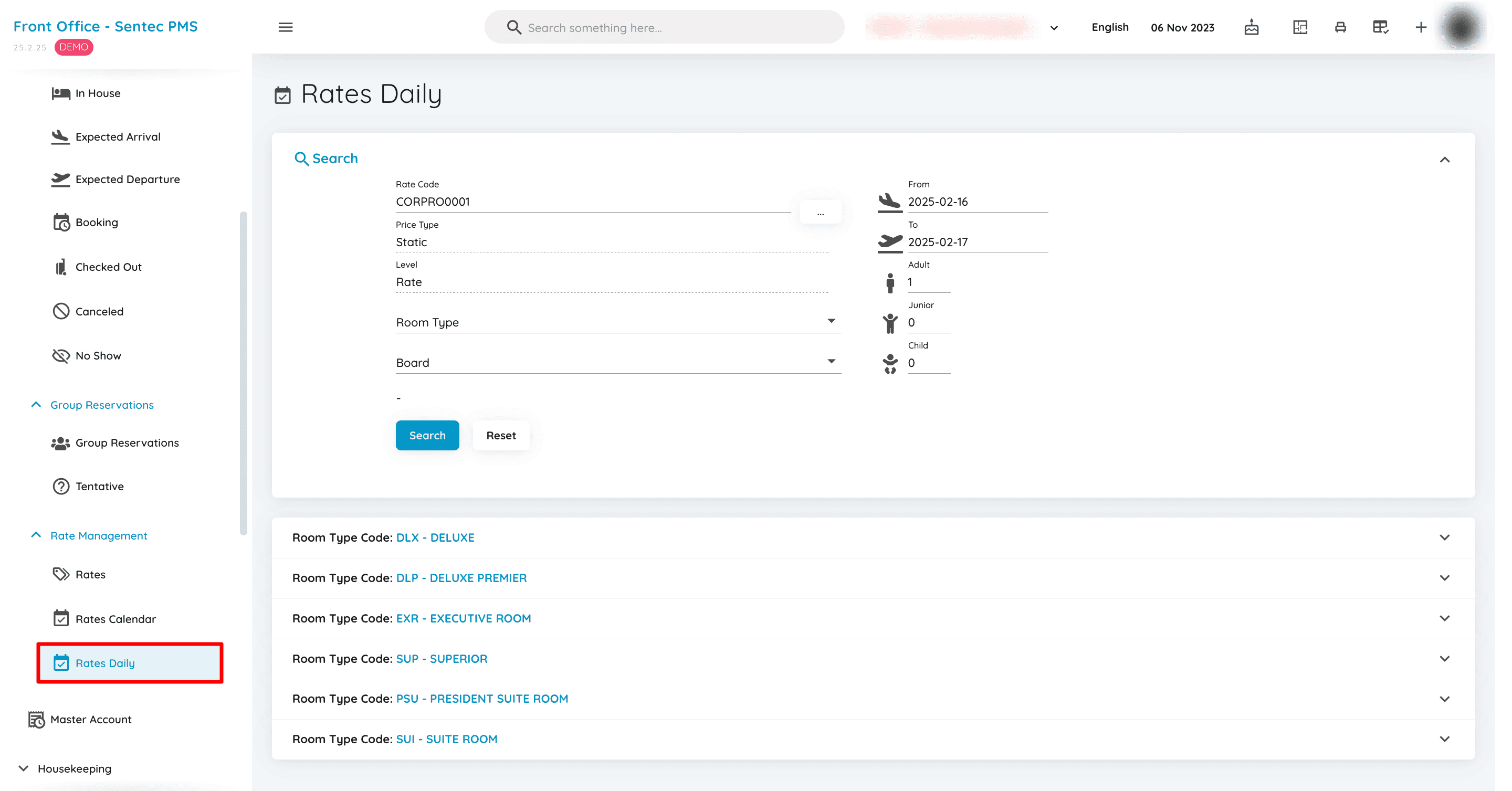View Canceled reservations

88,312
